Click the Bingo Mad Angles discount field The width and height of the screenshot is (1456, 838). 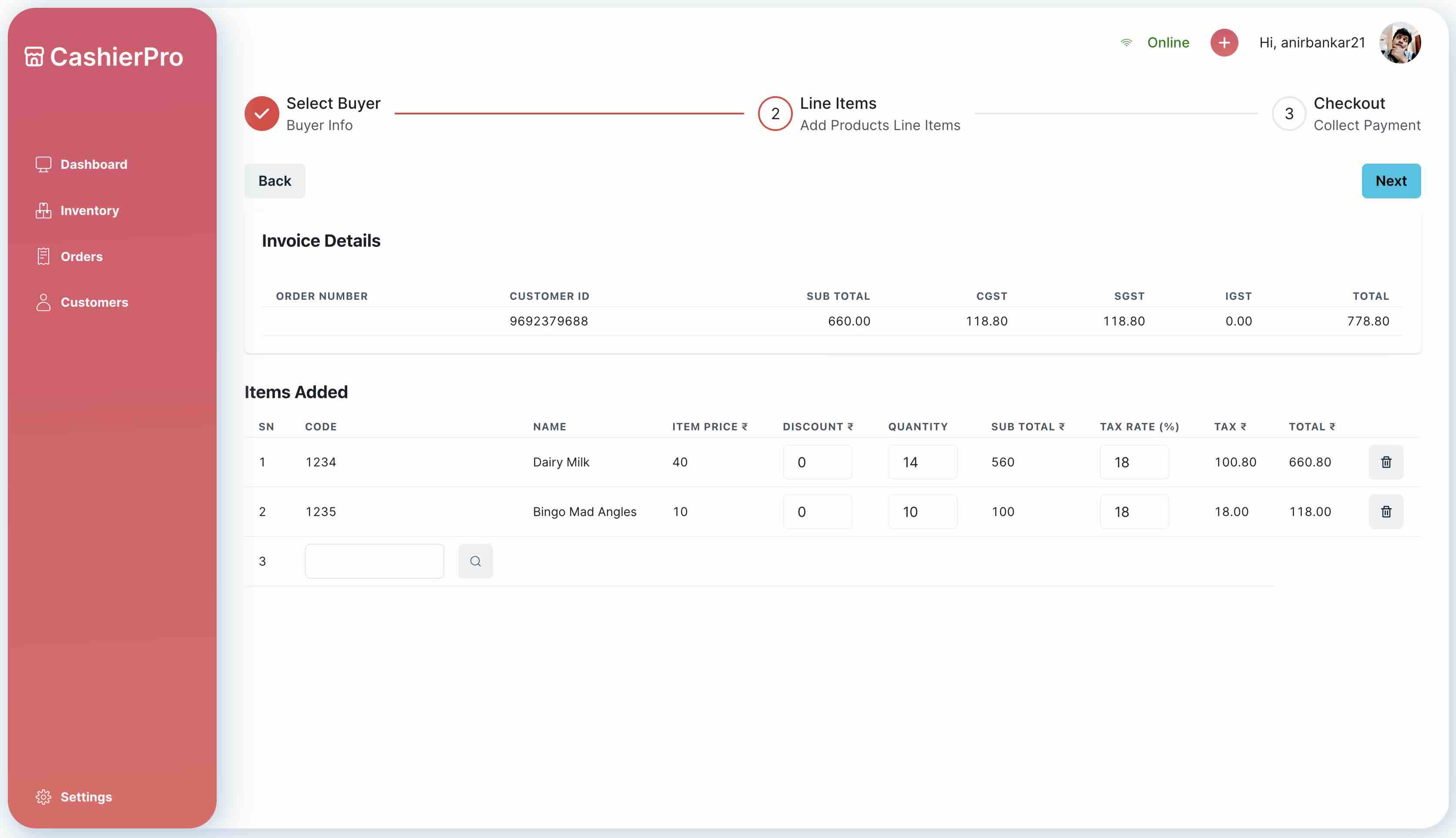point(817,512)
